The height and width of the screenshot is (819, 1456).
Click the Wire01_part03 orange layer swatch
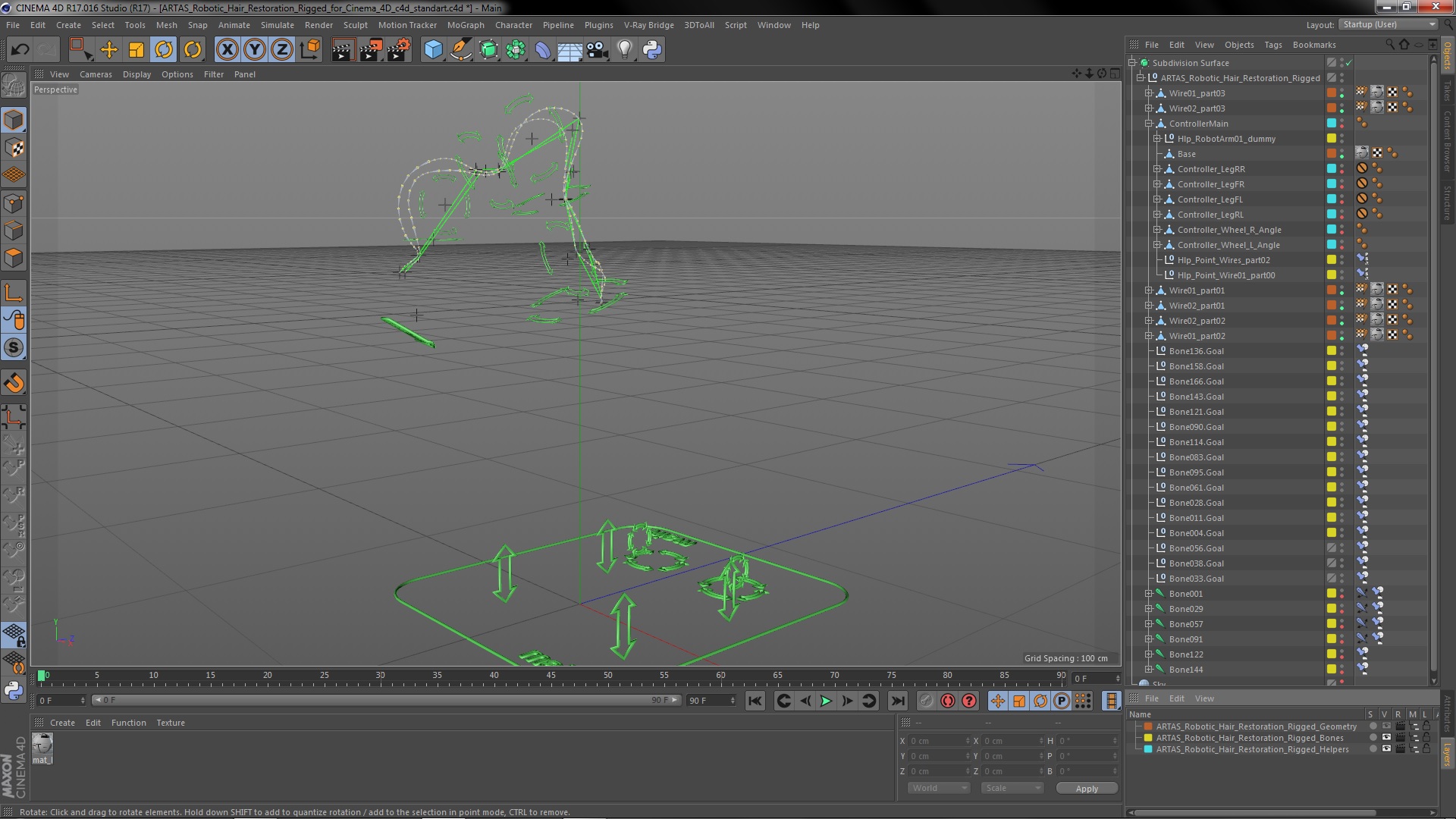(x=1331, y=93)
